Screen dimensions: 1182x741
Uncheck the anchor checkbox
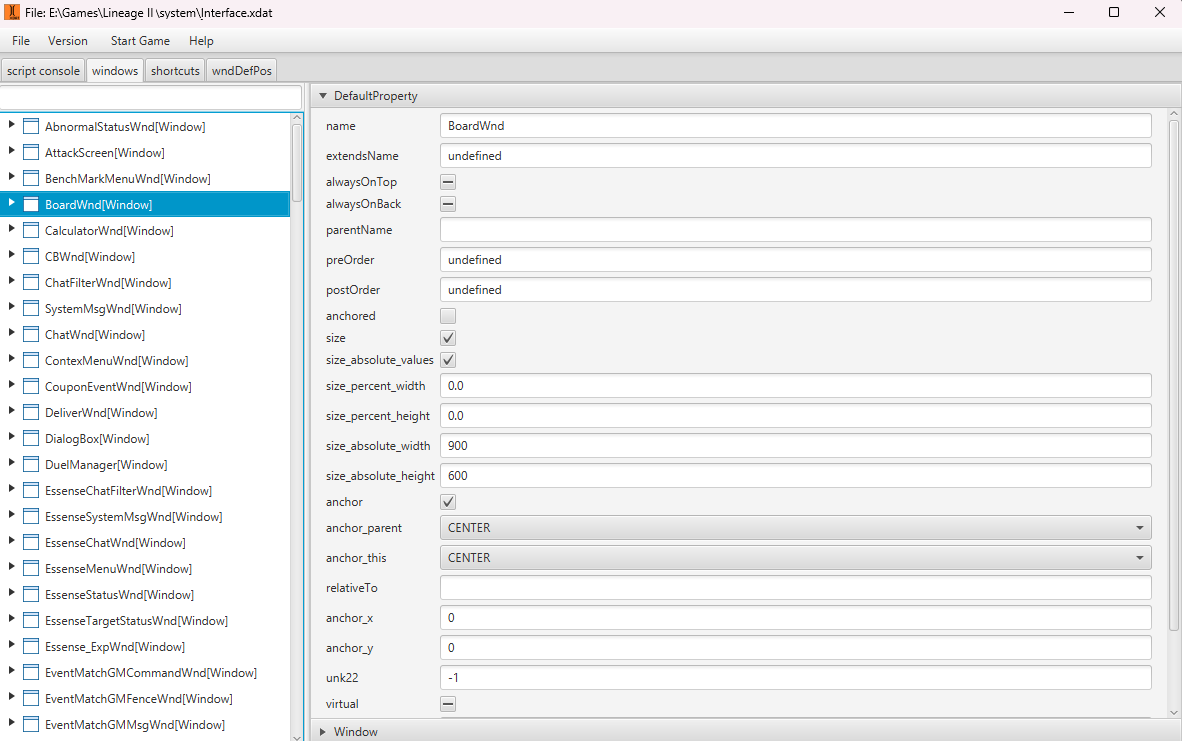coord(448,501)
